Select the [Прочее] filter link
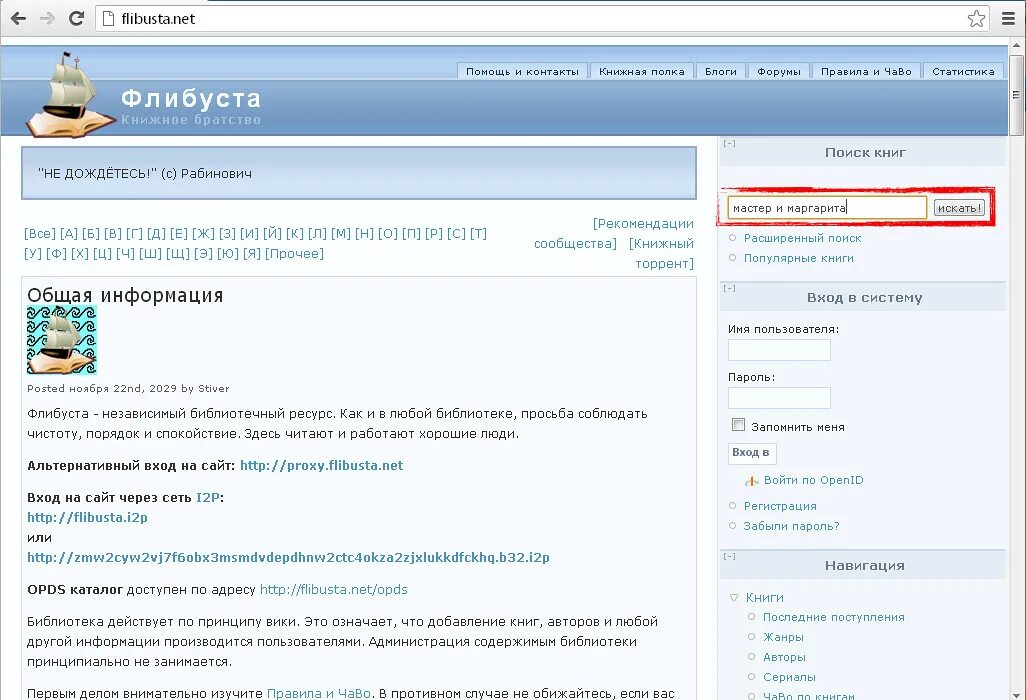 [294, 253]
